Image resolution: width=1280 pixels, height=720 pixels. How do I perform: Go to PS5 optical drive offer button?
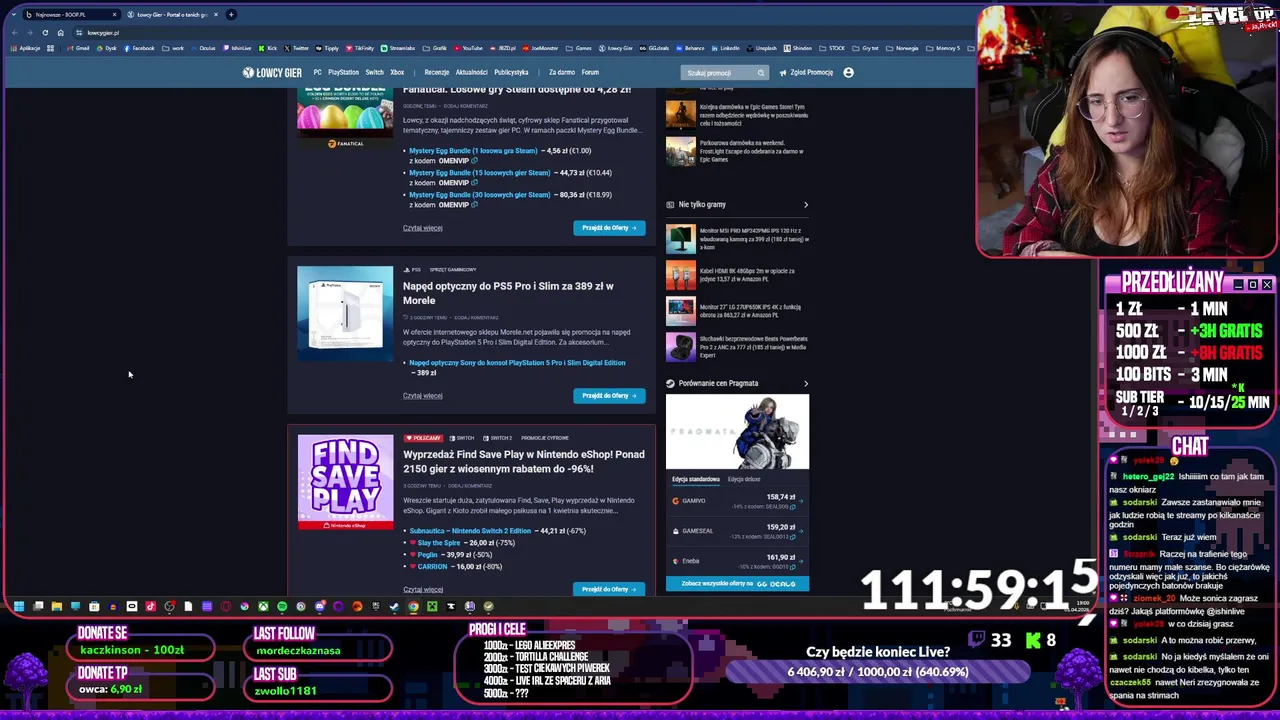pyautogui.click(x=609, y=395)
